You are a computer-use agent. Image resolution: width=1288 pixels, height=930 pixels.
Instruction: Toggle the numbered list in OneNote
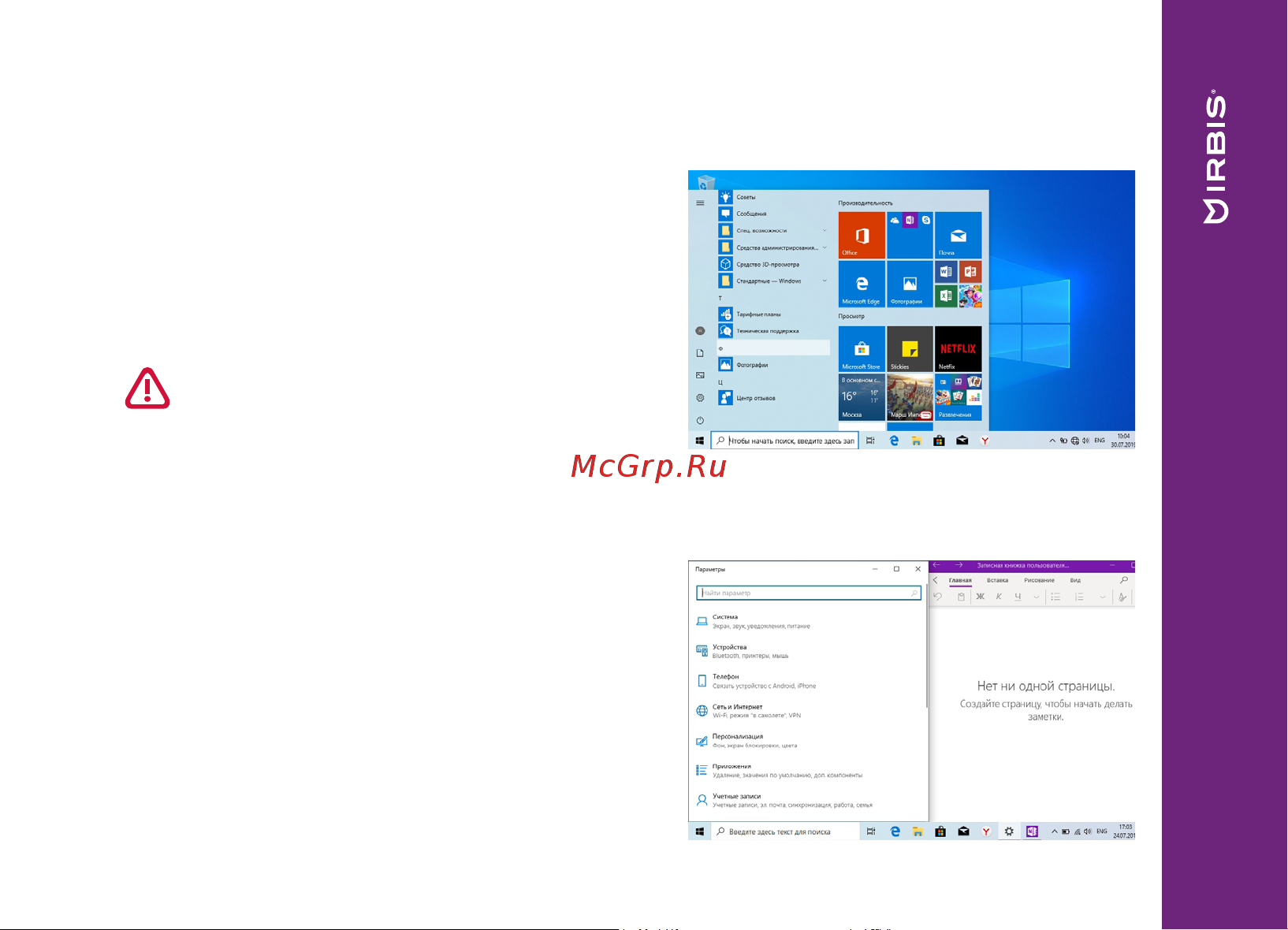(x=1080, y=597)
